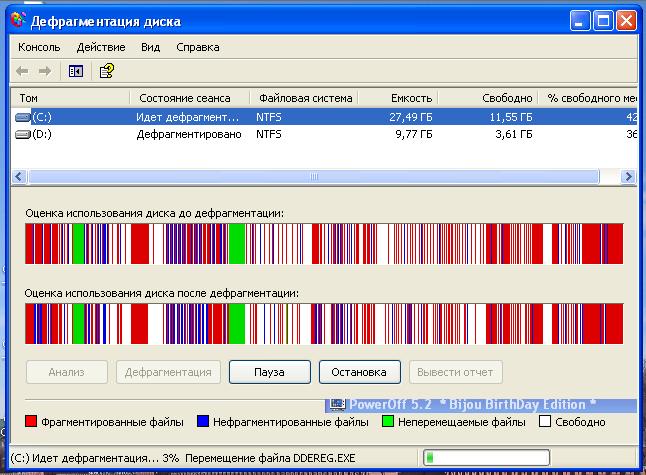
Task: Toggle the console tree show/hide icon
Action: click(76, 71)
